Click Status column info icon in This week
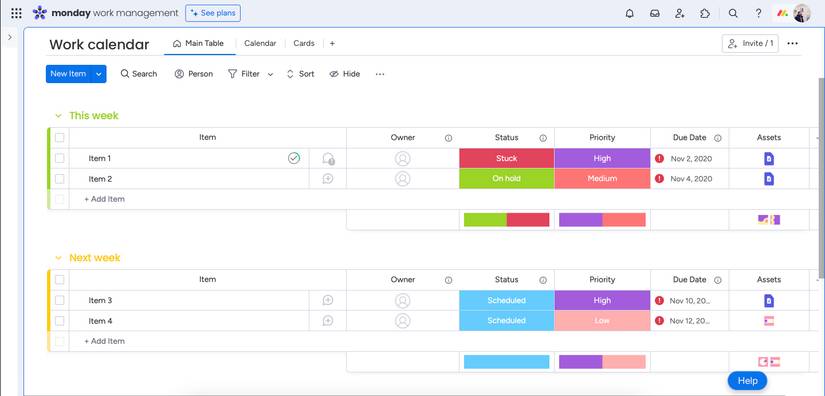The height and width of the screenshot is (396, 825). tap(543, 138)
